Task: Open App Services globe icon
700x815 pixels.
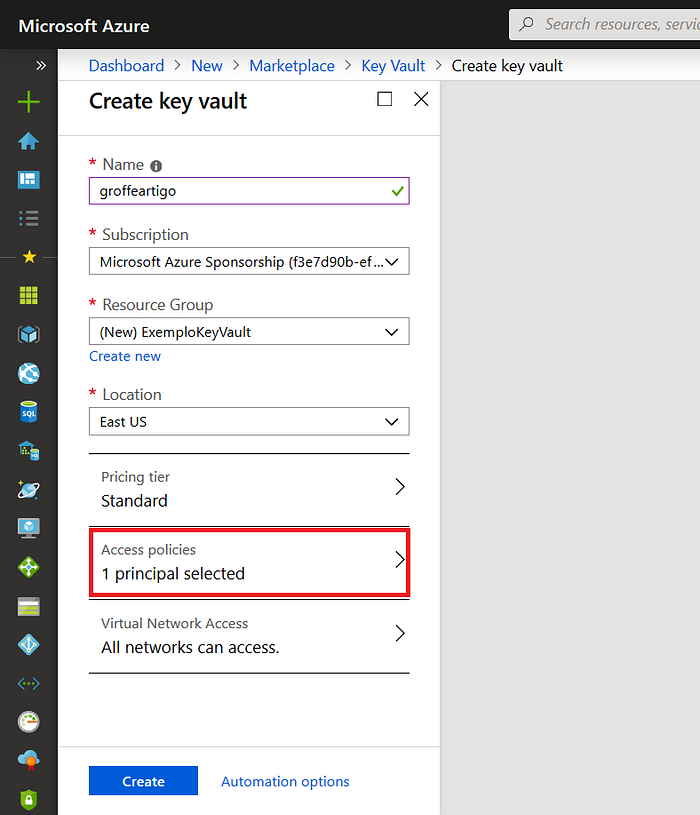Action: tap(29, 373)
